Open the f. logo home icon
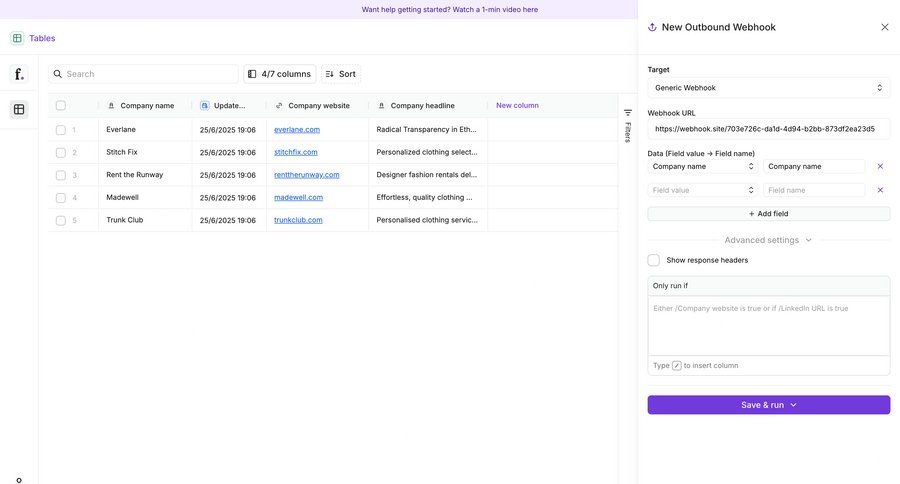900x484 pixels. [19, 73]
